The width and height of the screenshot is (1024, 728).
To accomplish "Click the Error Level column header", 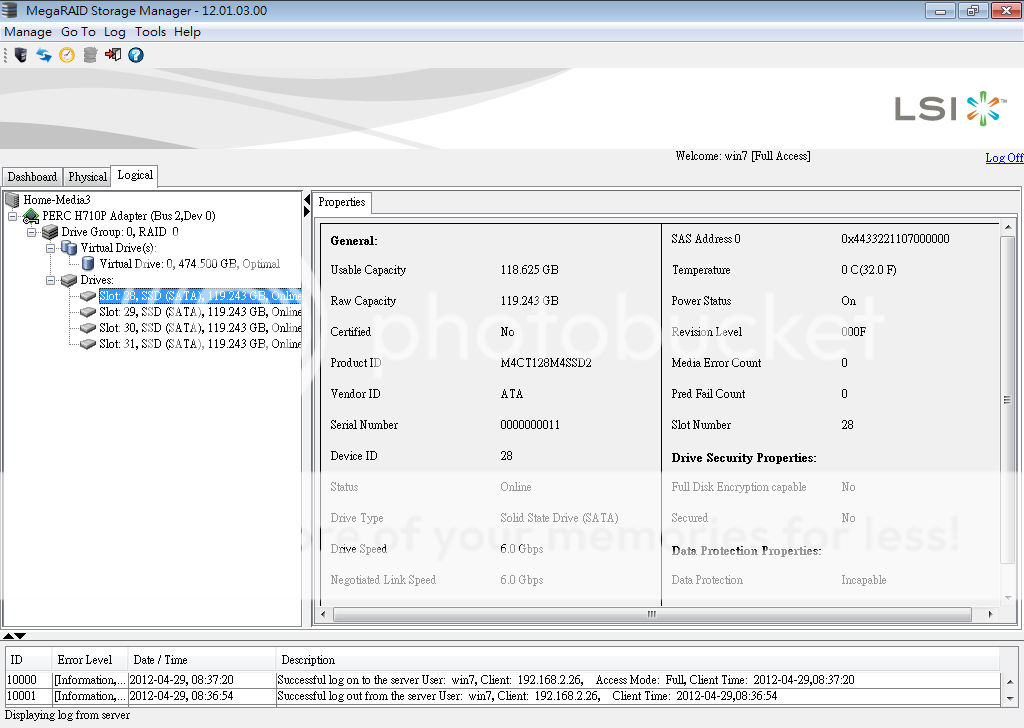I will coord(89,660).
